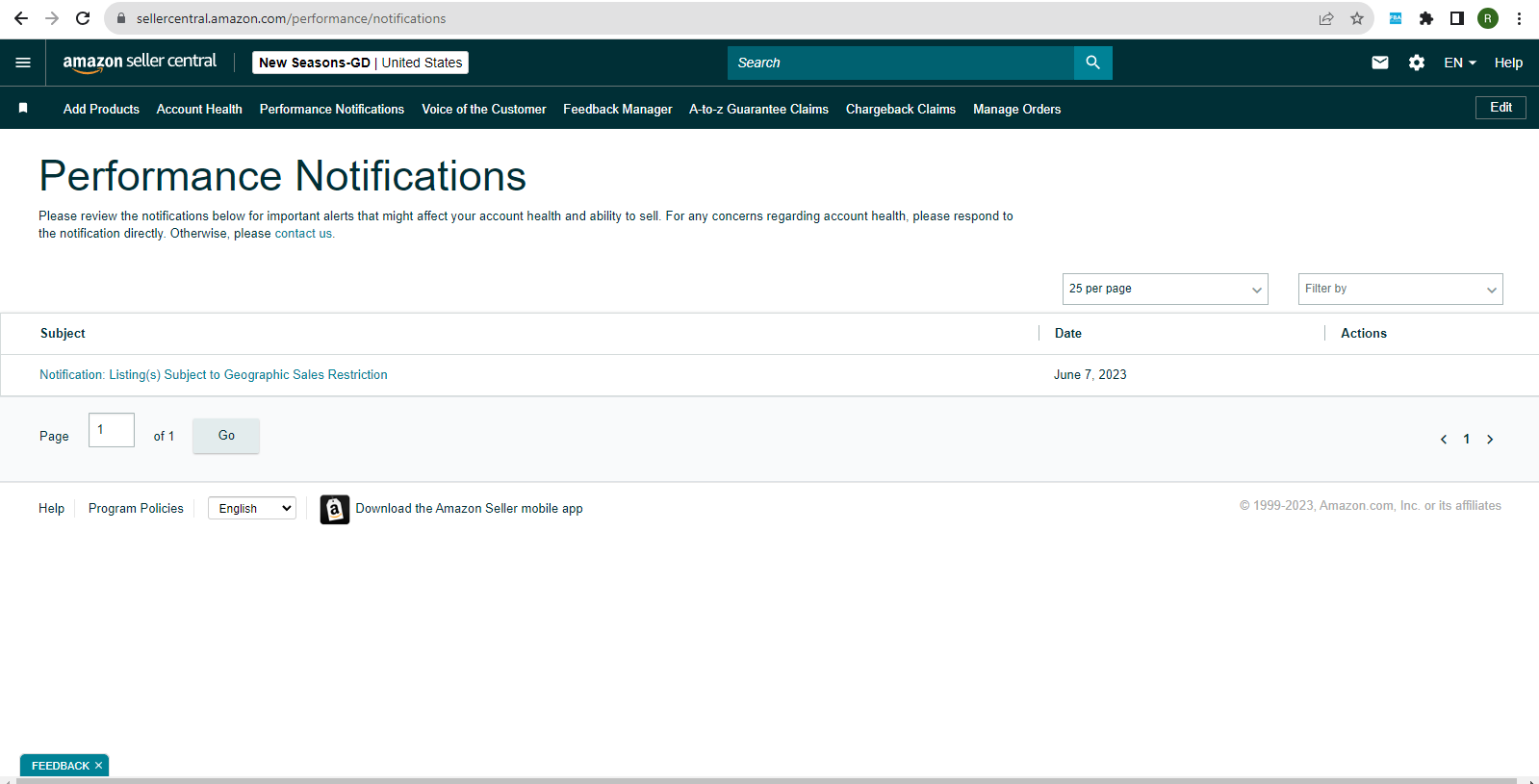The width and height of the screenshot is (1539, 784).
Task: Click the Date column header
Action: 1068,334
